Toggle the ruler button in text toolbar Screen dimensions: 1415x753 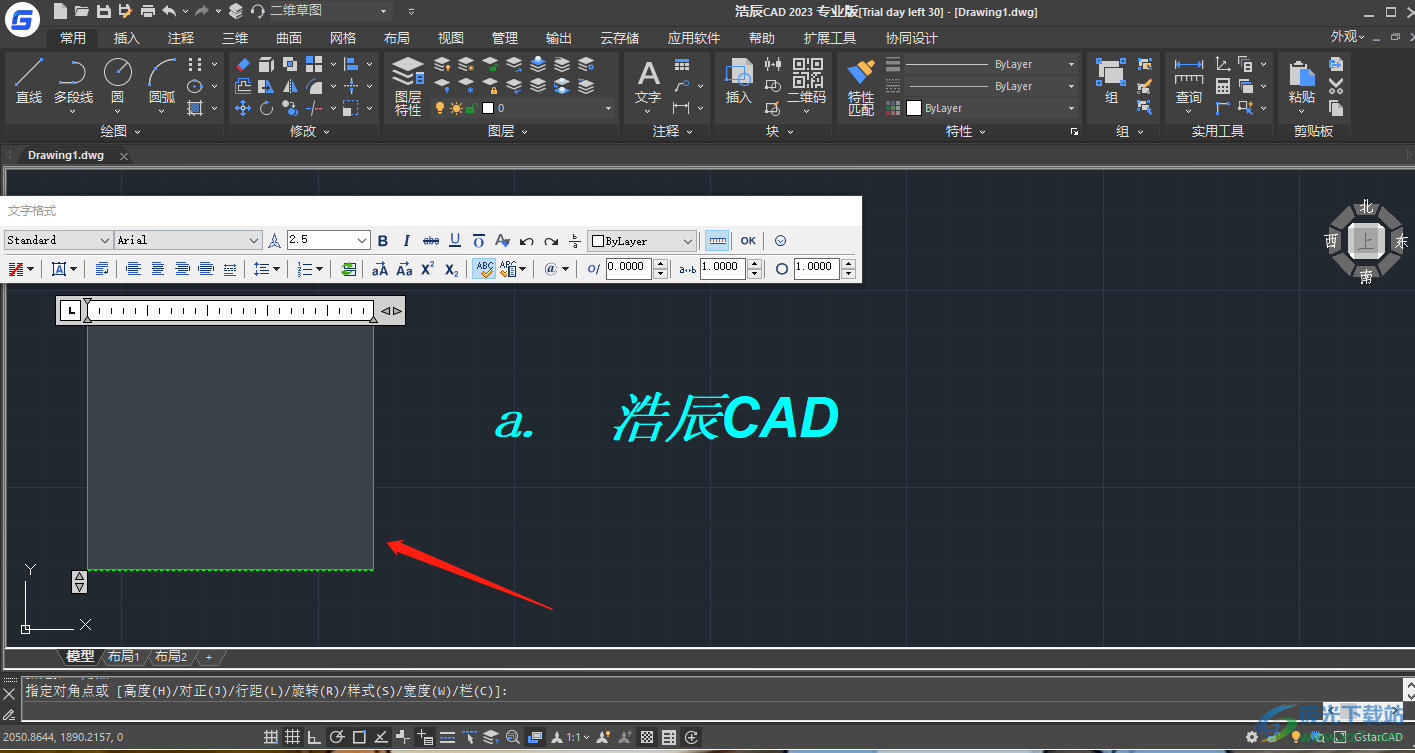[717, 241]
